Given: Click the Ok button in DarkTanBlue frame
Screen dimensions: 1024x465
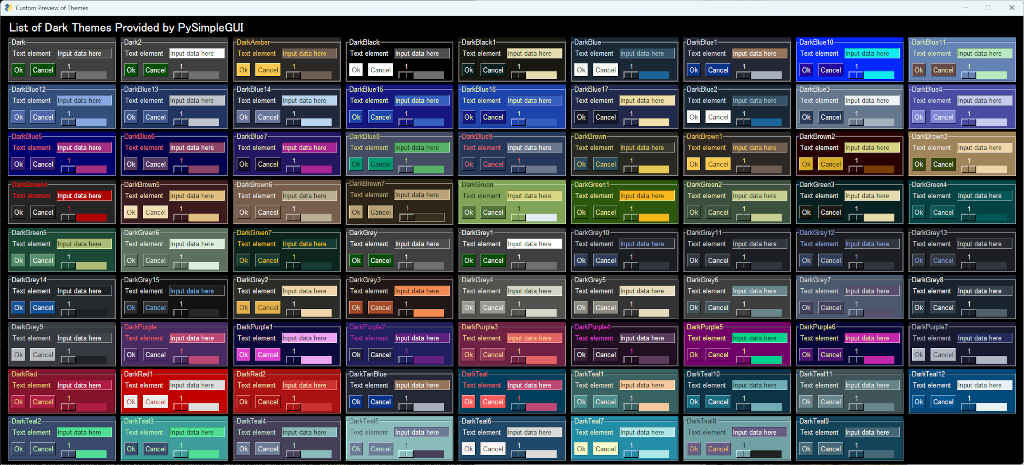Looking at the screenshot, I should click(x=355, y=402).
